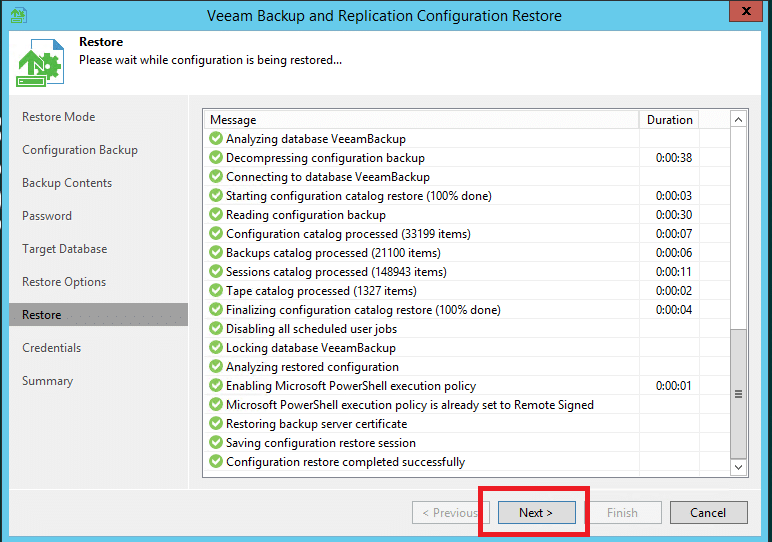Open the Summary wizard step
The width and height of the screenshot is (772, 542).
click(47, 381)
